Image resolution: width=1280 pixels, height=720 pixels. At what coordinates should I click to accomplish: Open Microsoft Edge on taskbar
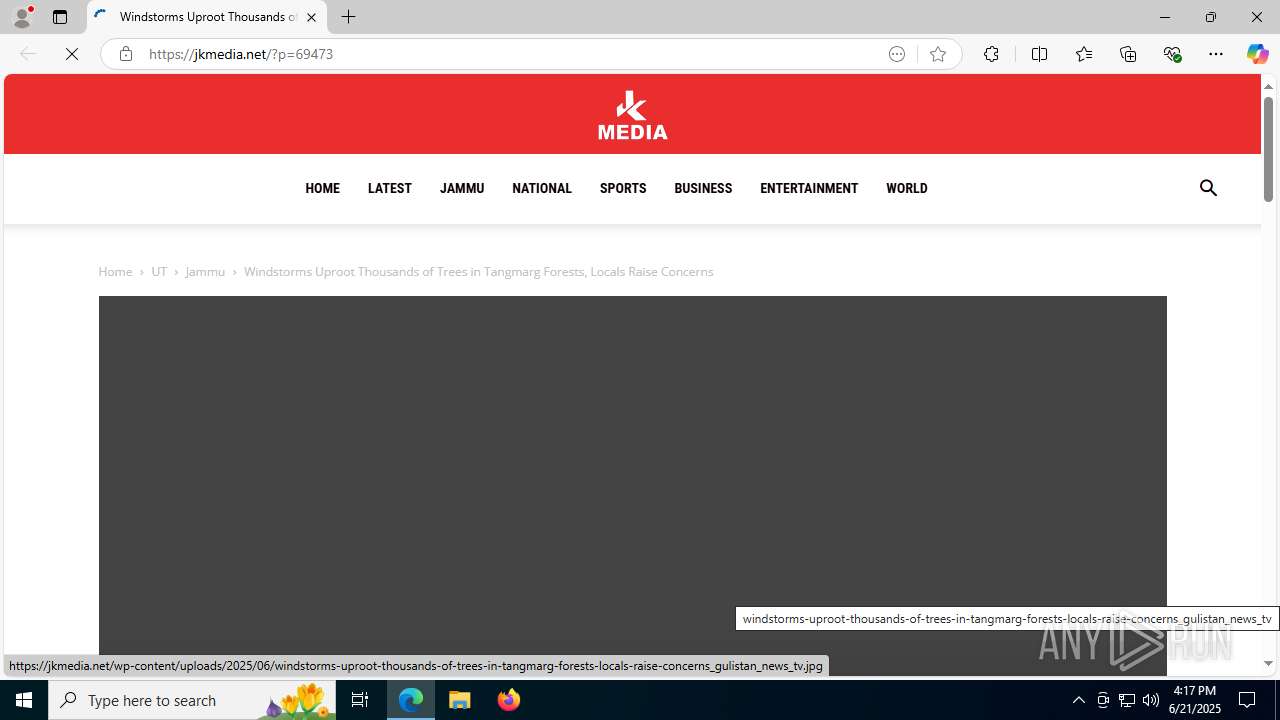coord(411,700)
